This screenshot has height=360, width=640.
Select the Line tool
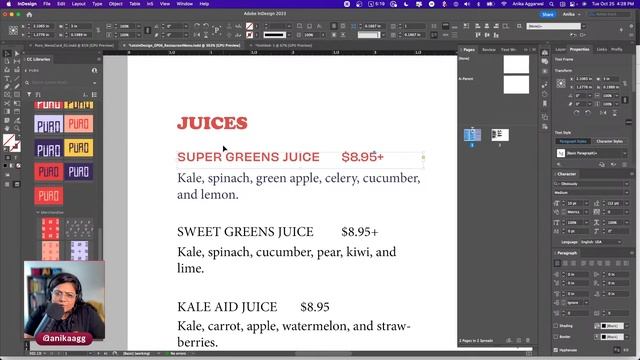tap(17, 78)
